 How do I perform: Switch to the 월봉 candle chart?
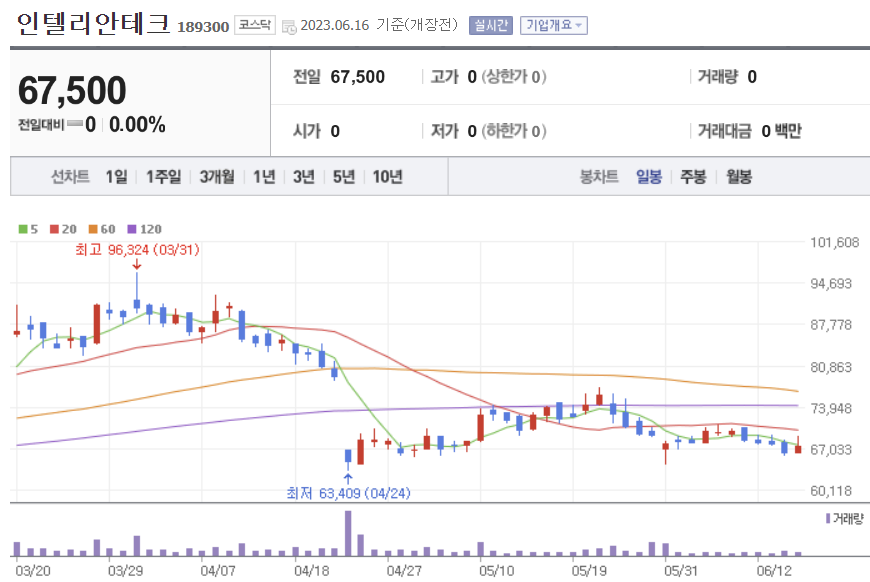pyautogui.click(x=739, y=177)
